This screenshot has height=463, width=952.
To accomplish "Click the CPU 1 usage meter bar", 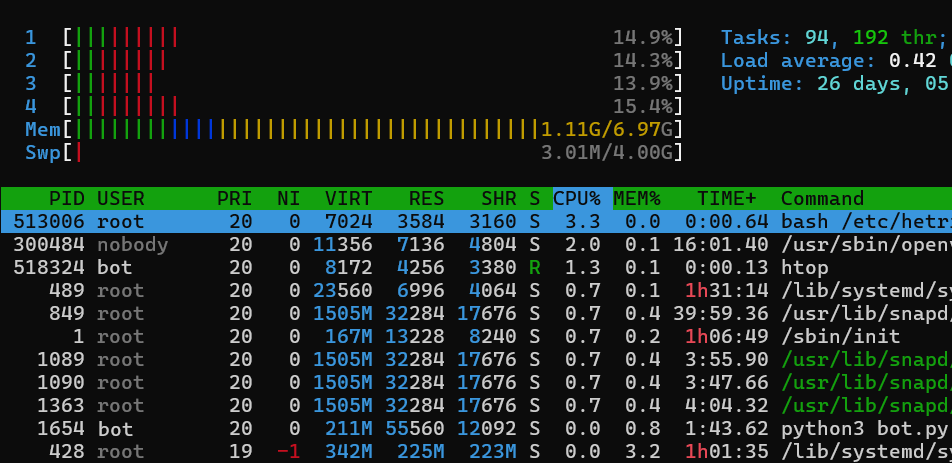I will [x=373, y=38].
